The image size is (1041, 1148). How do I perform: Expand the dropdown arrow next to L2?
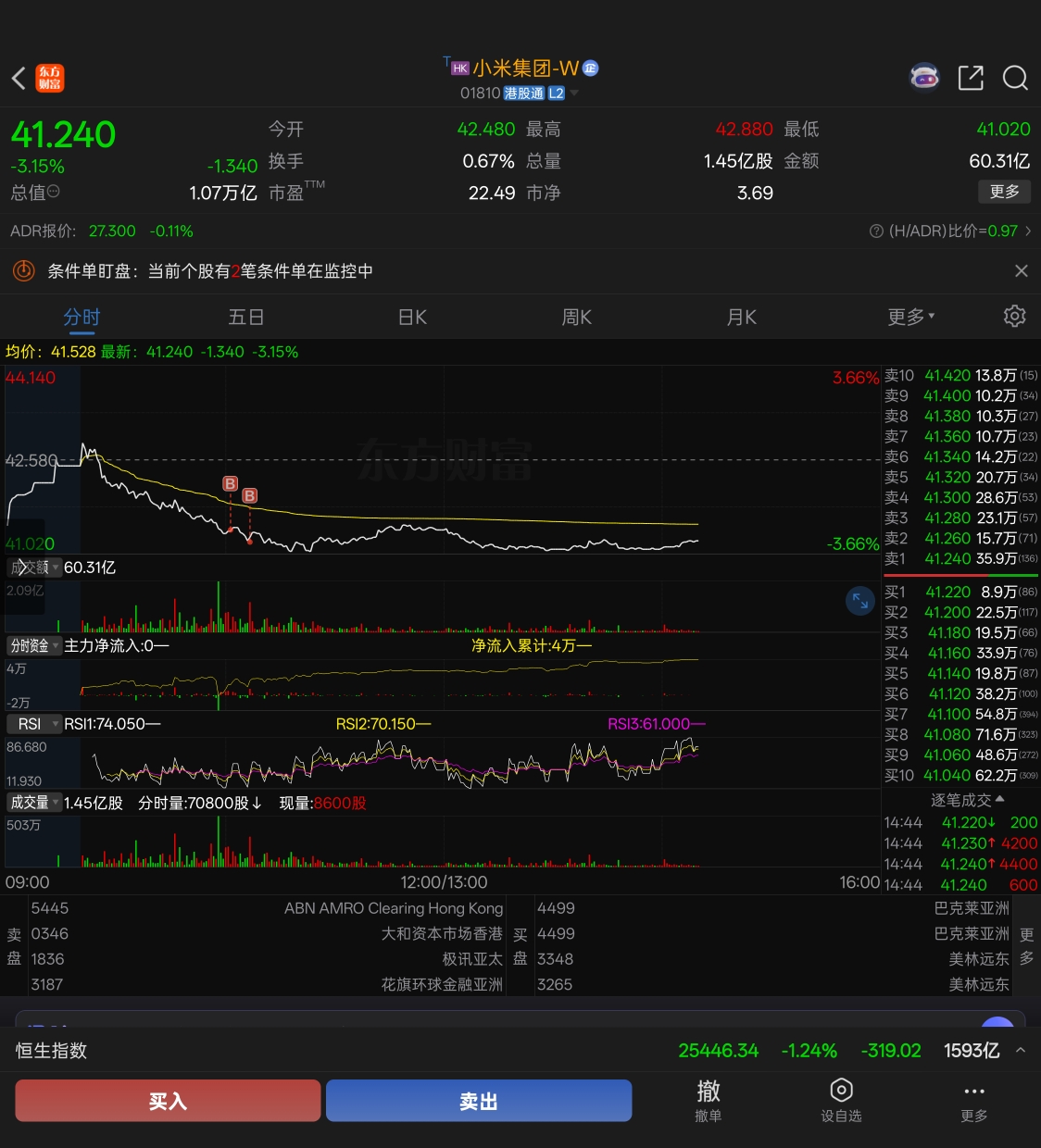[x=574, y=94]
